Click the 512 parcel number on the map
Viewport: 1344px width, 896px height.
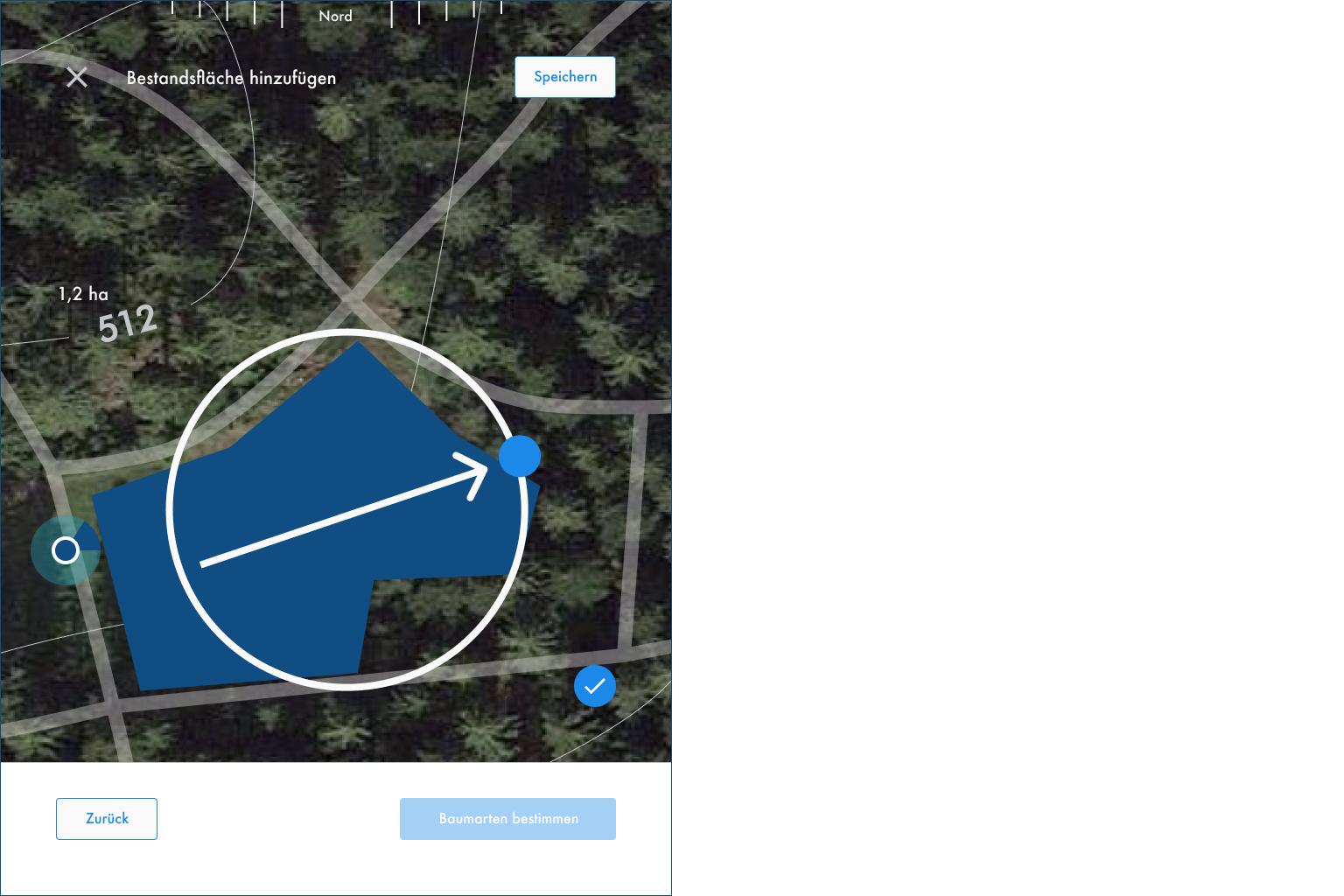pos(128,323)
